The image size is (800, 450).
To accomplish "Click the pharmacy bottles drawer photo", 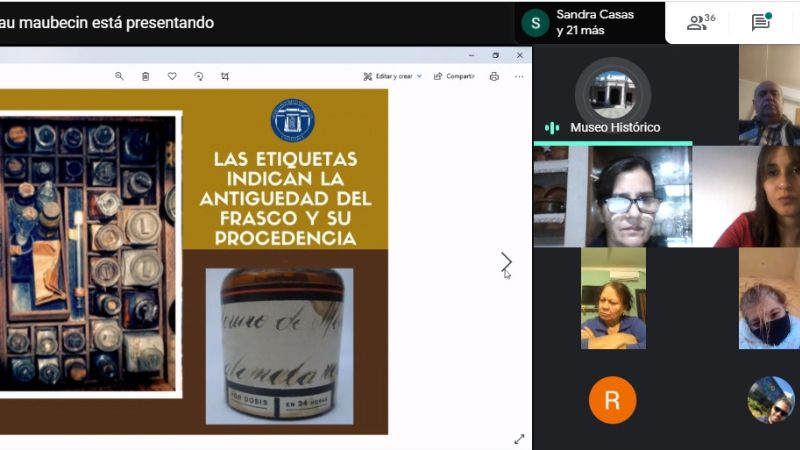I will pyautogui.click(x=88, y=254).
